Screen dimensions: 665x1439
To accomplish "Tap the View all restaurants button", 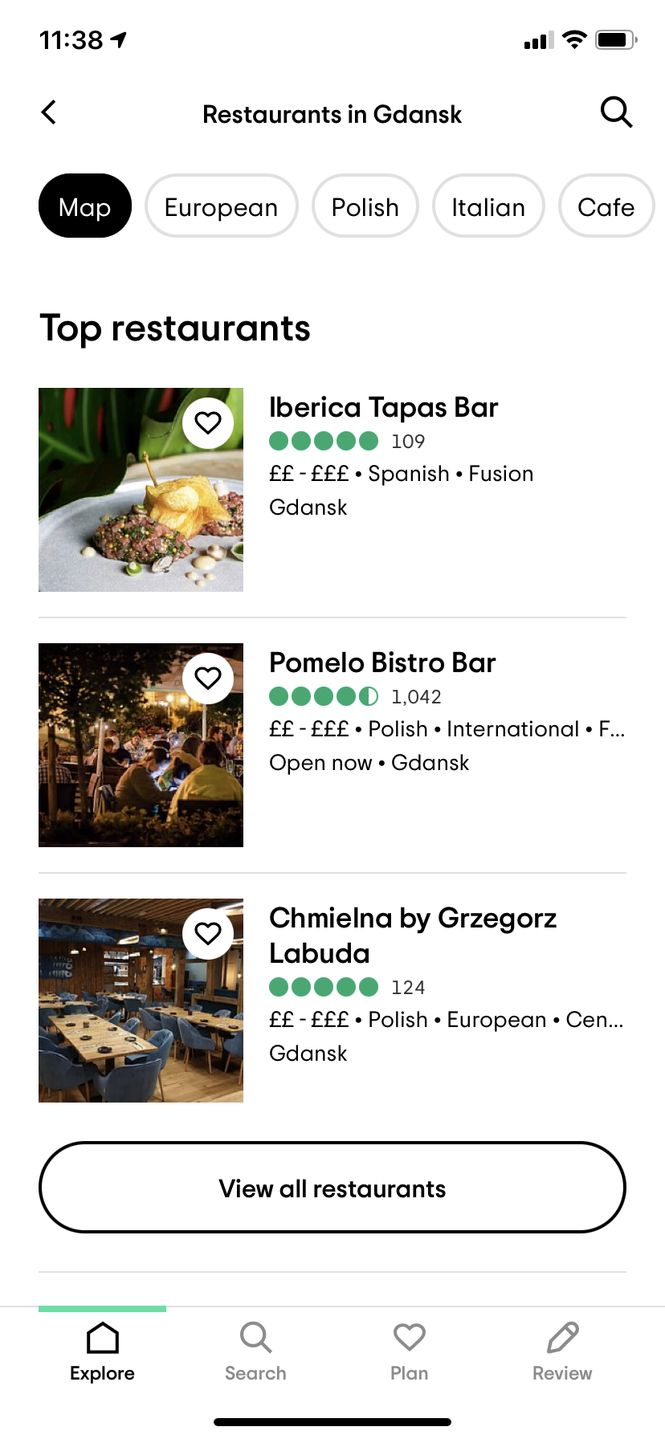I will pyautogui.click(x=332, y=1187).
